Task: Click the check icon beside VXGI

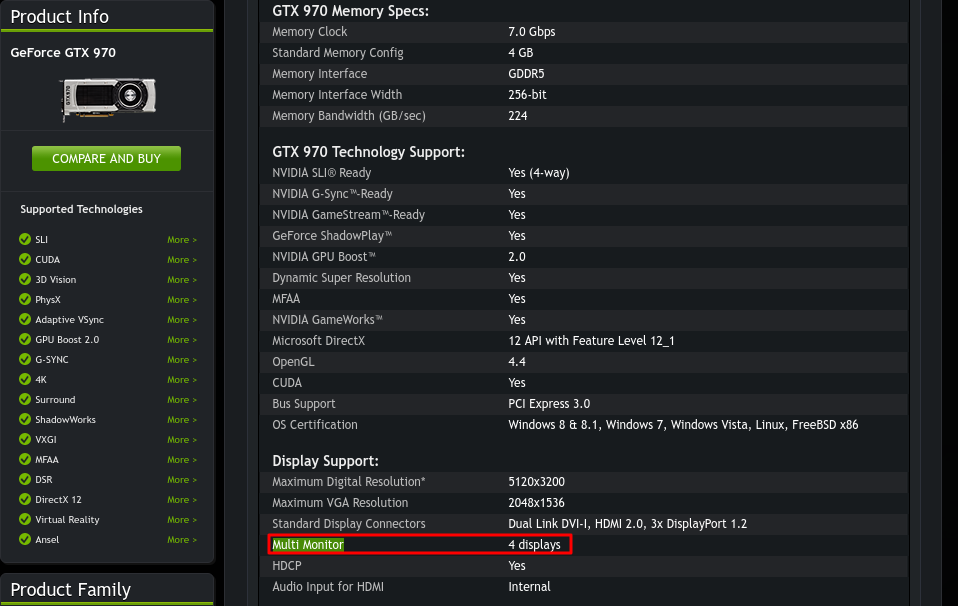Action: 25,439
